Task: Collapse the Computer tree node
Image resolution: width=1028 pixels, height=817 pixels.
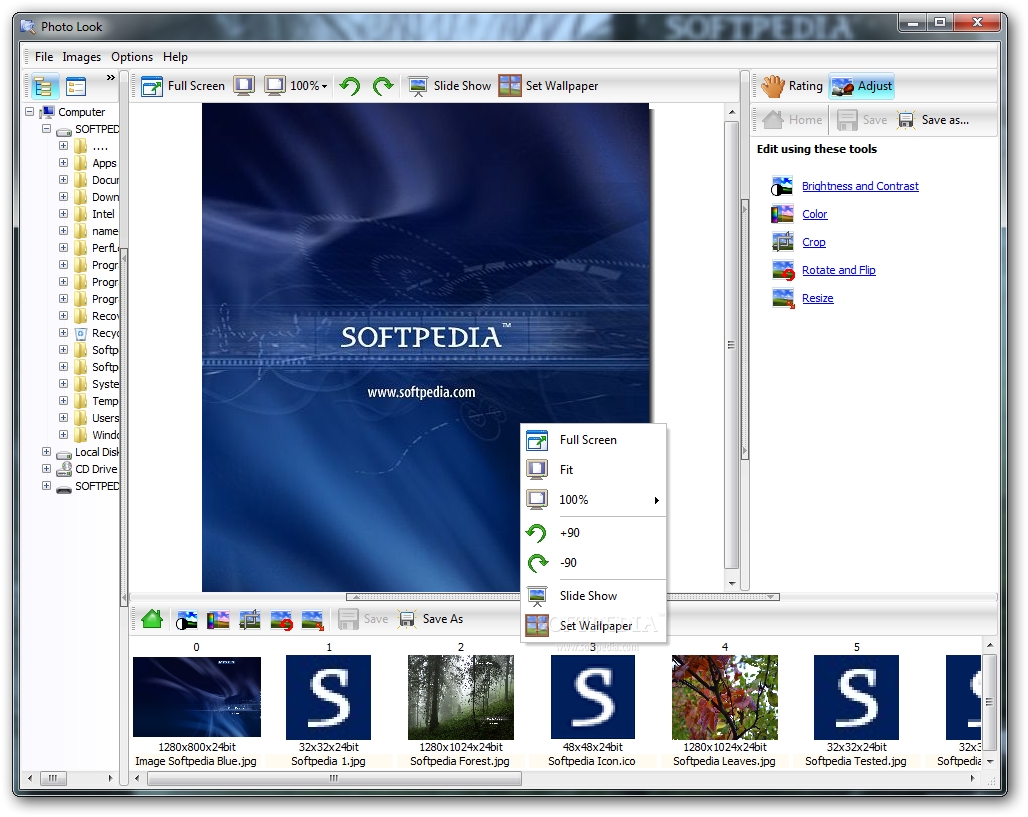Action: pyautogui.click(x=30, y=111)
